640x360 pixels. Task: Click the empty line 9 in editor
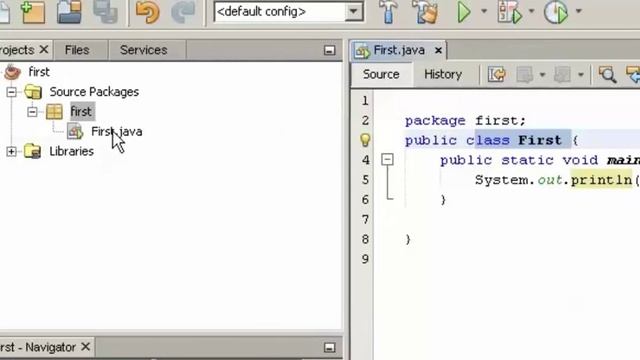coord(506,259)
